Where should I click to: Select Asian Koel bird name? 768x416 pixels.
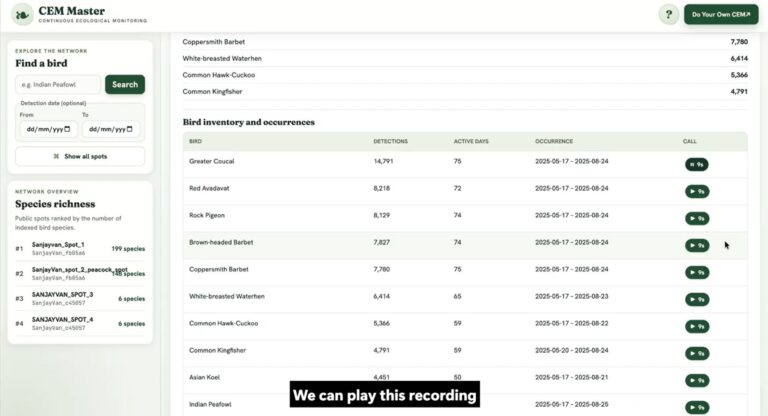204,377
